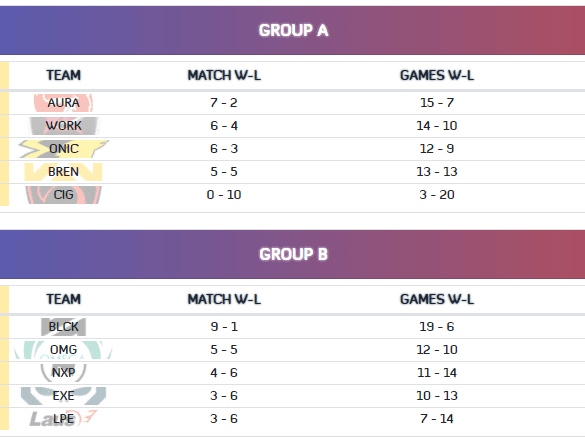The width and height of the screenshot is (585, 447).
Task: Click Group A TEAM column header
Action: 63,75
